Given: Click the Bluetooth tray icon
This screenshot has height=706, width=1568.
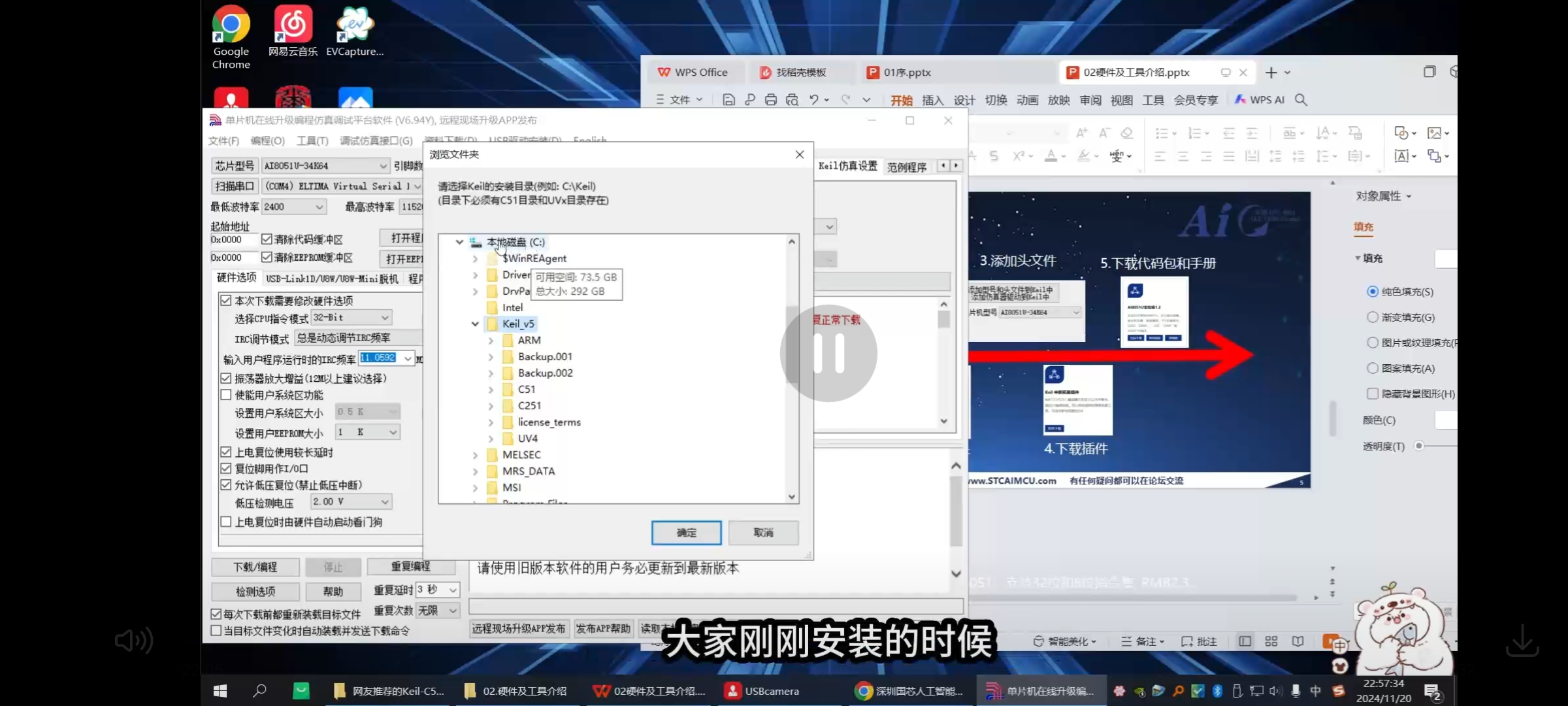Looking at the screenshot, I should point(1217,691).
